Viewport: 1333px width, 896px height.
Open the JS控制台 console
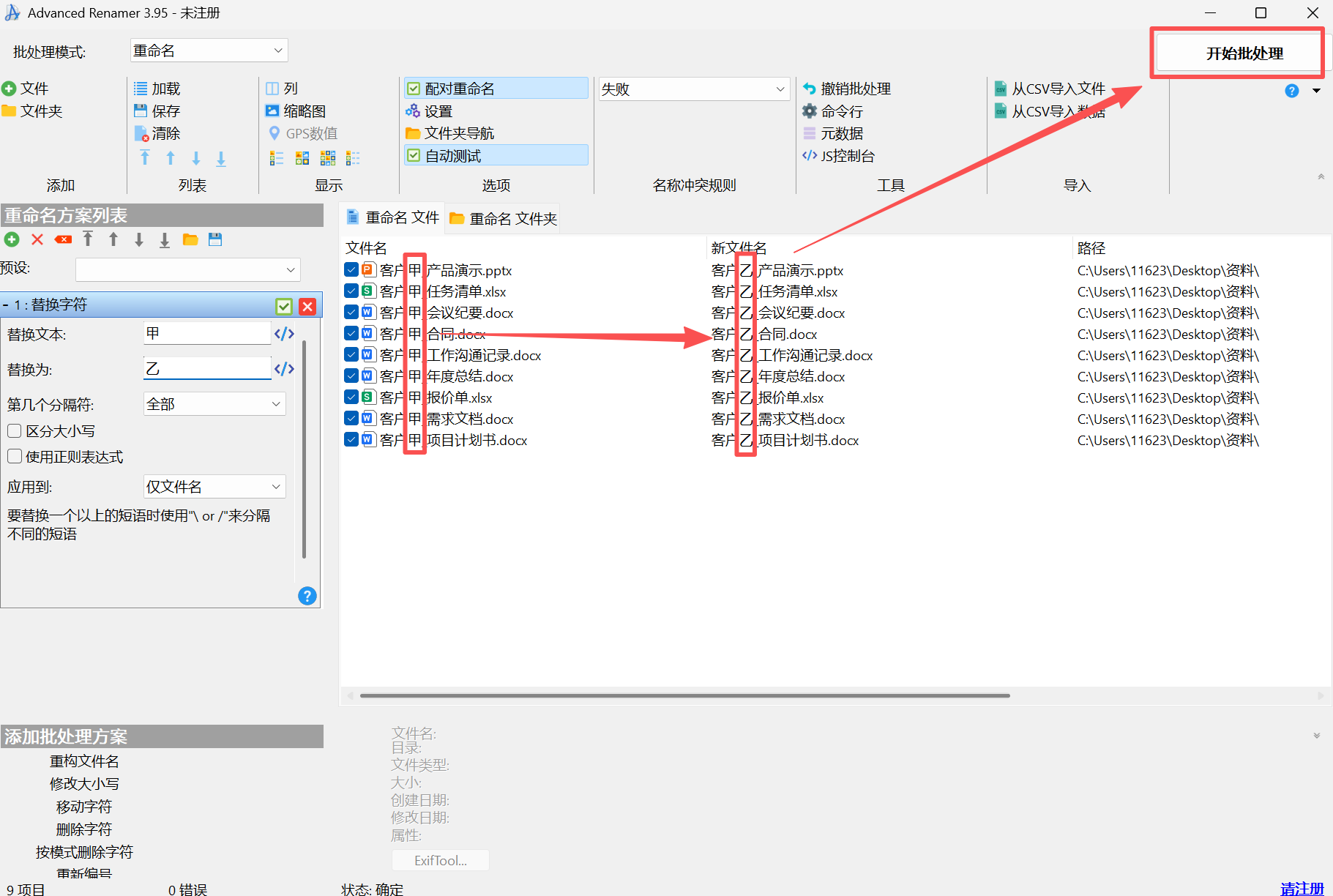pos(839,156)
